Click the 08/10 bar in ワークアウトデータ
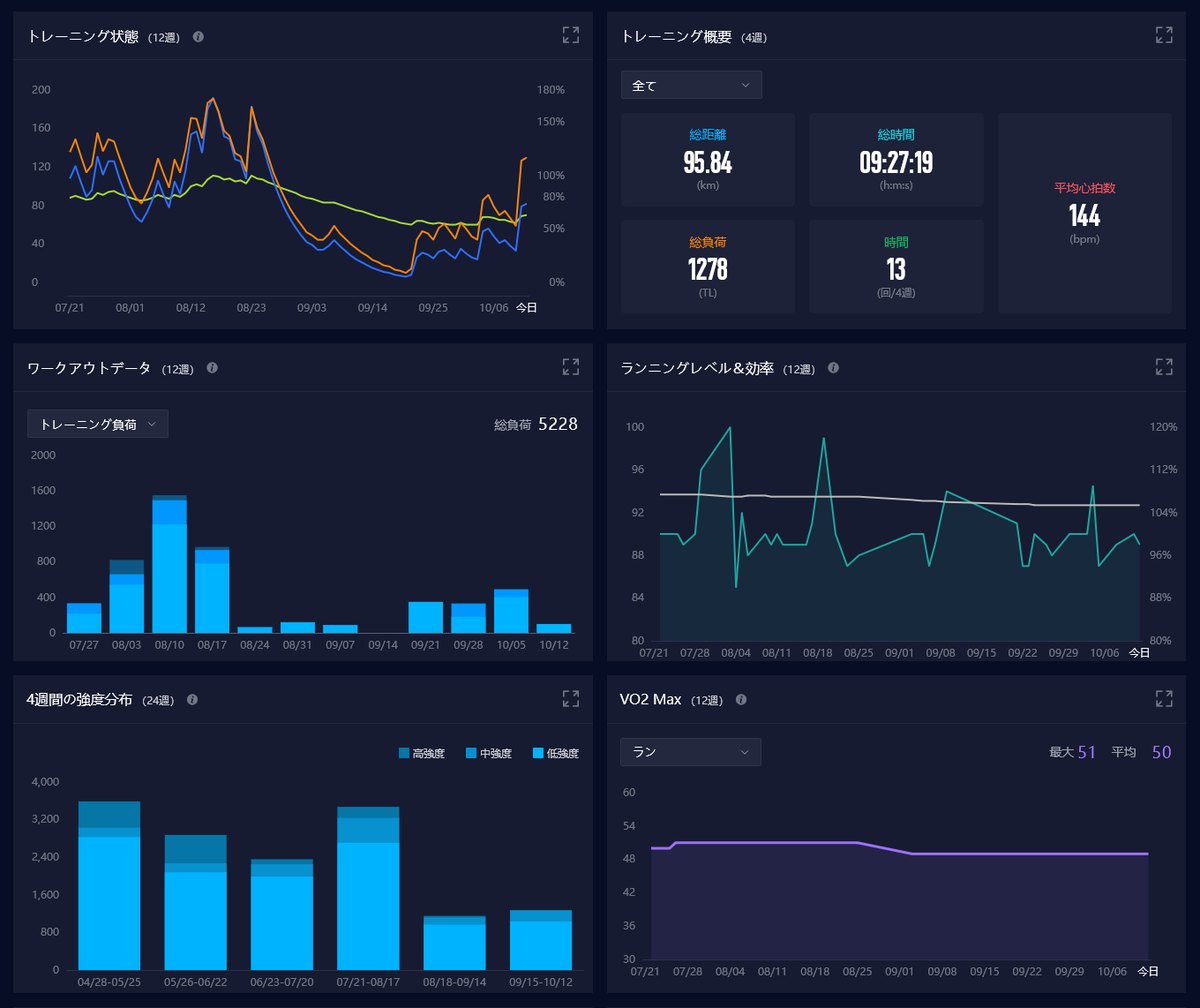 click(169, 564)
